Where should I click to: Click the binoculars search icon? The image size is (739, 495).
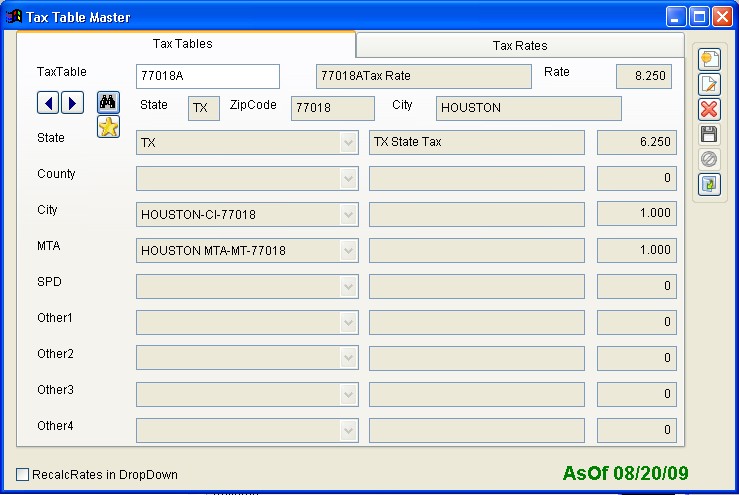108,102
